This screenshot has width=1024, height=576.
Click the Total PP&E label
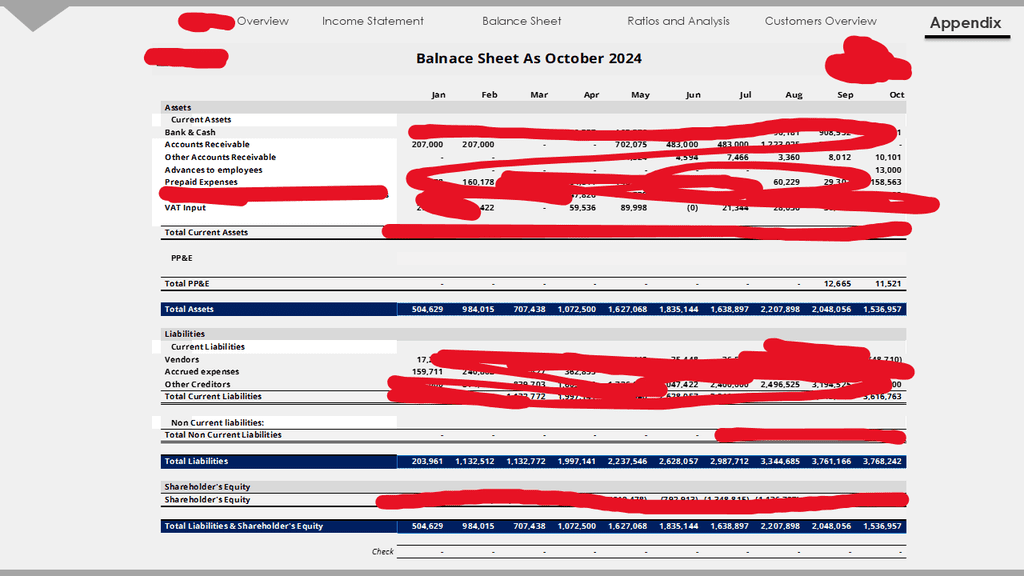[187, 283]
